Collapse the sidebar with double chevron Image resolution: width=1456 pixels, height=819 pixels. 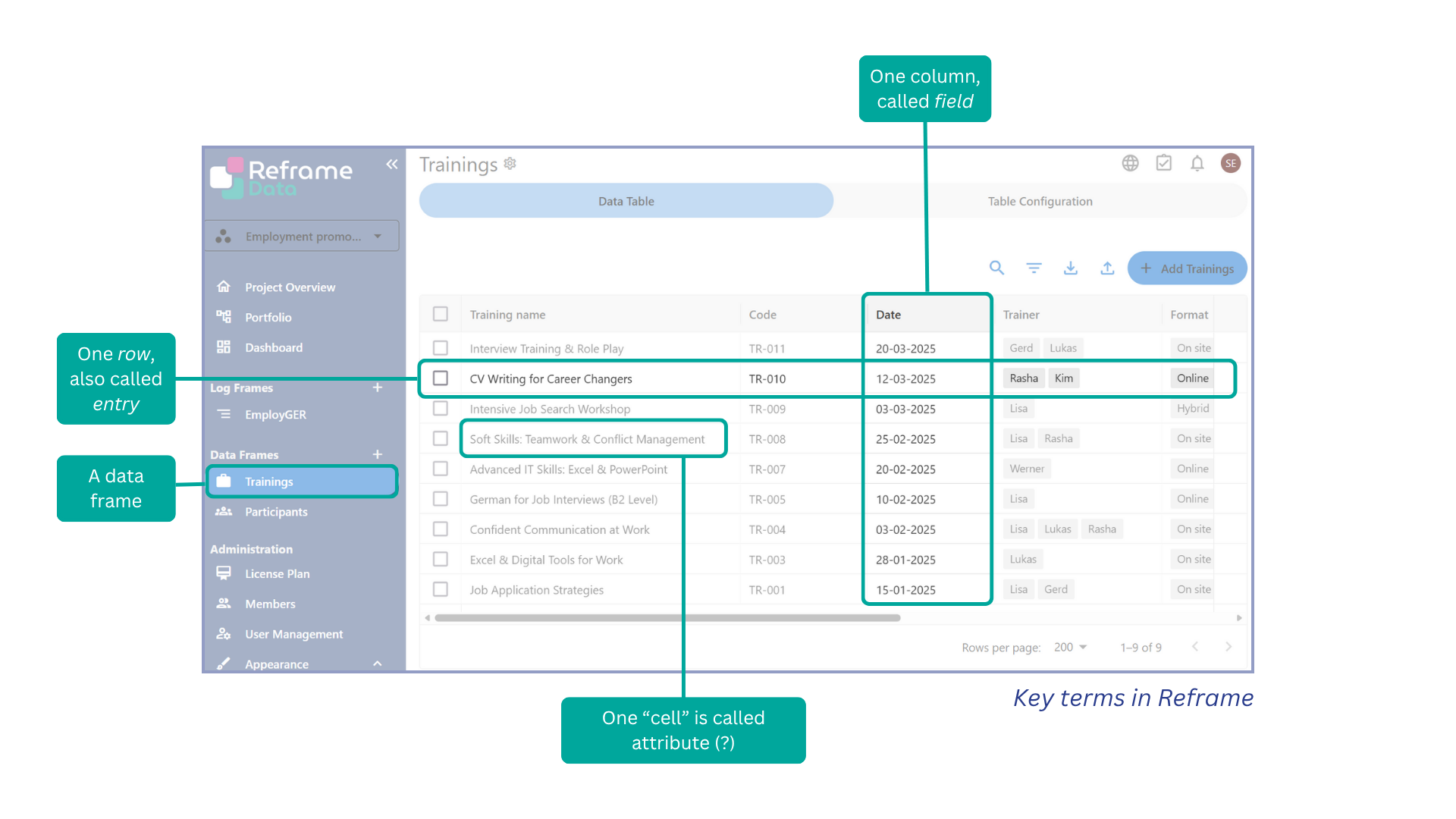click(391, 164)
